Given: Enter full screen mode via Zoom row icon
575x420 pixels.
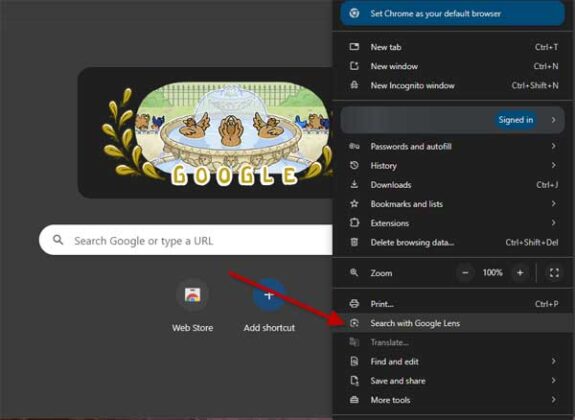Looking at the screenshot, I should click(x=554, y=273).
